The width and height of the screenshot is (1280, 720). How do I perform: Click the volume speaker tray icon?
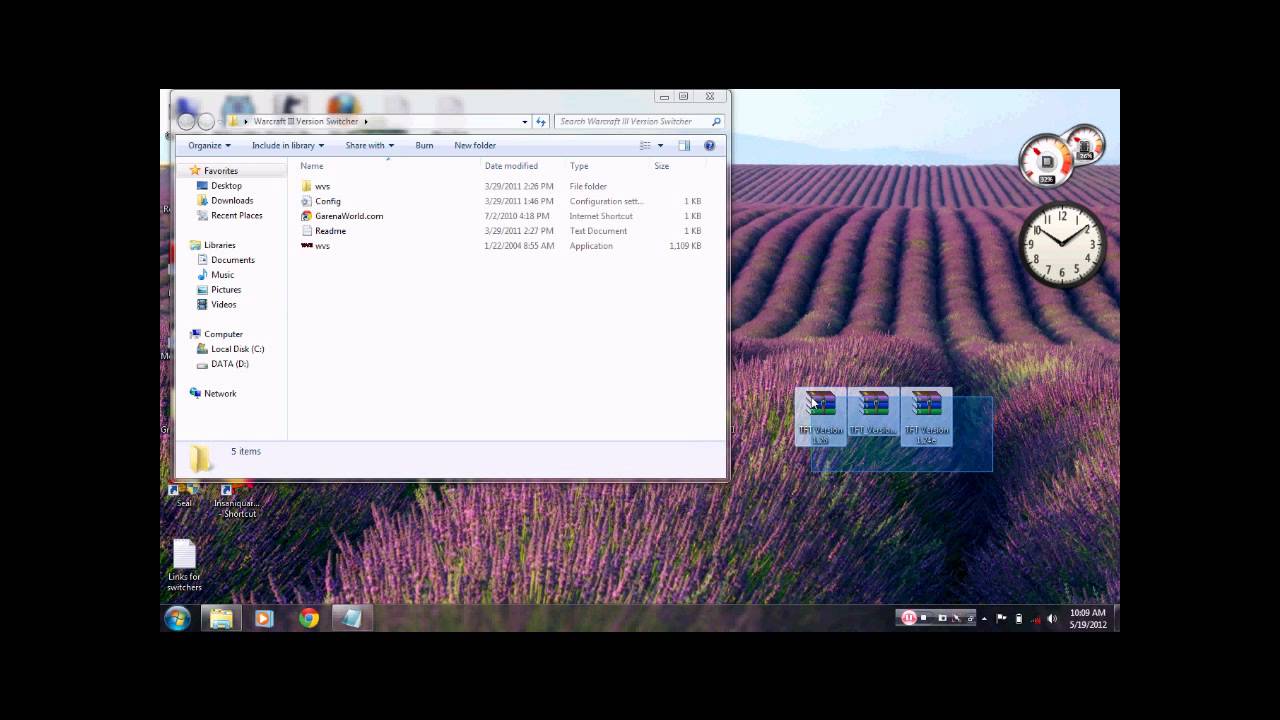point(1052,619)
